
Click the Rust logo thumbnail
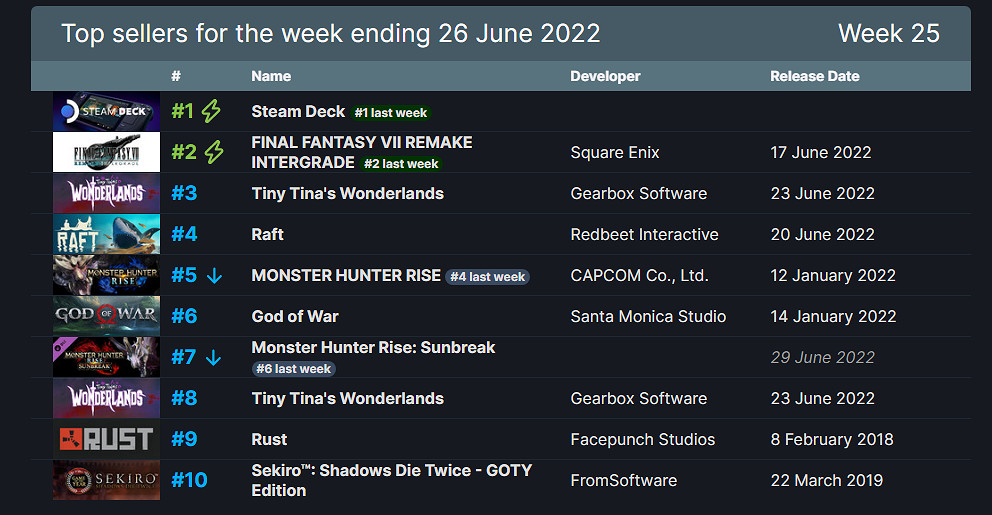[106, 439]
